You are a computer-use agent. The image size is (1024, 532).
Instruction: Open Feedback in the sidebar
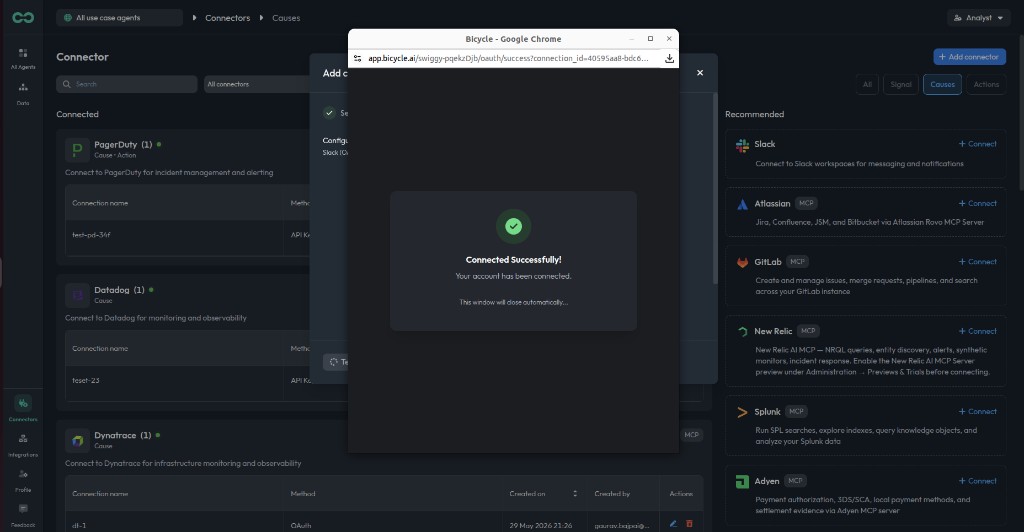point(23,515)
